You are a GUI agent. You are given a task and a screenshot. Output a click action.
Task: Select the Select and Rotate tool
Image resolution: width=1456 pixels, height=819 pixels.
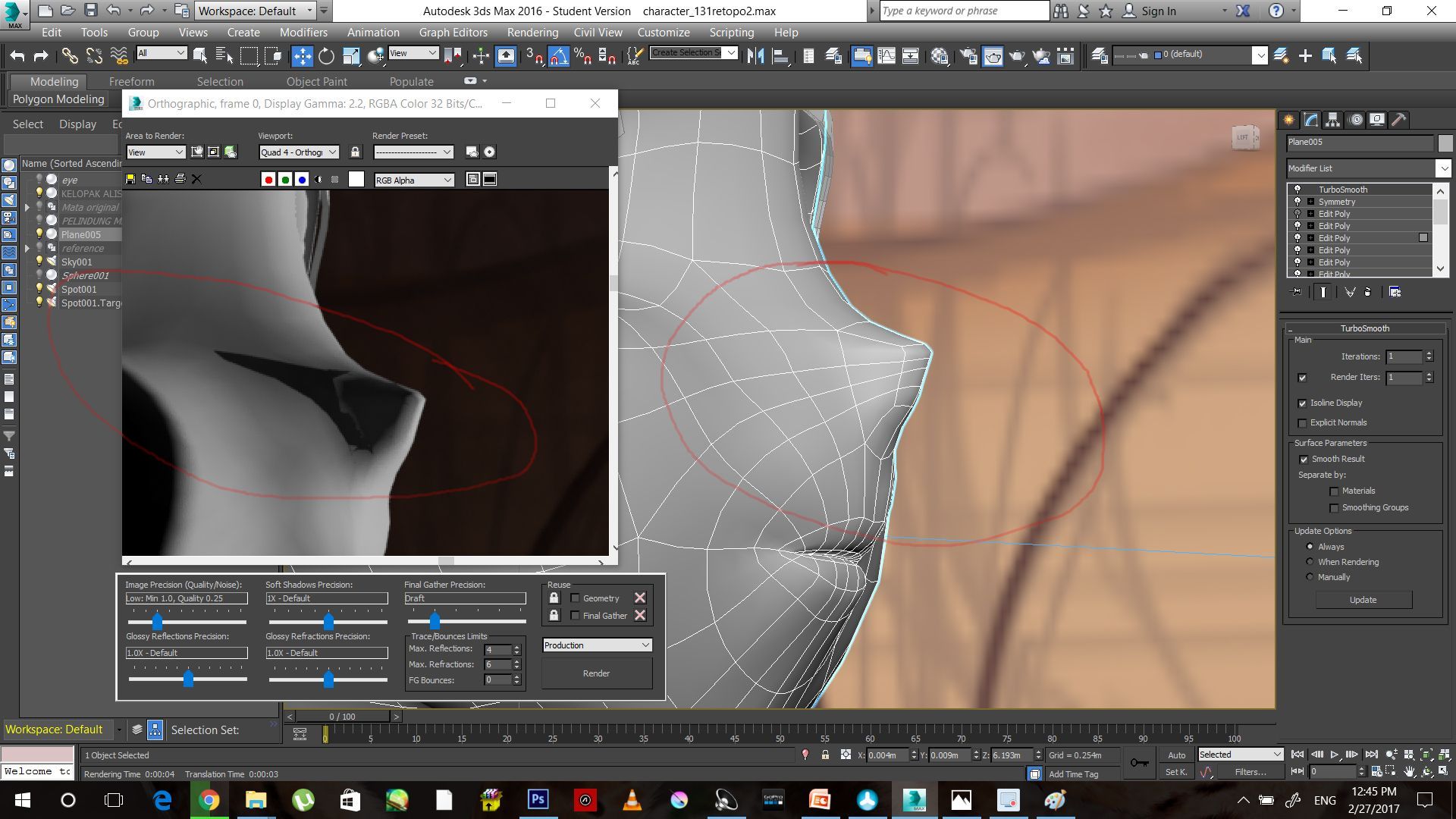[x=326, y=55]
